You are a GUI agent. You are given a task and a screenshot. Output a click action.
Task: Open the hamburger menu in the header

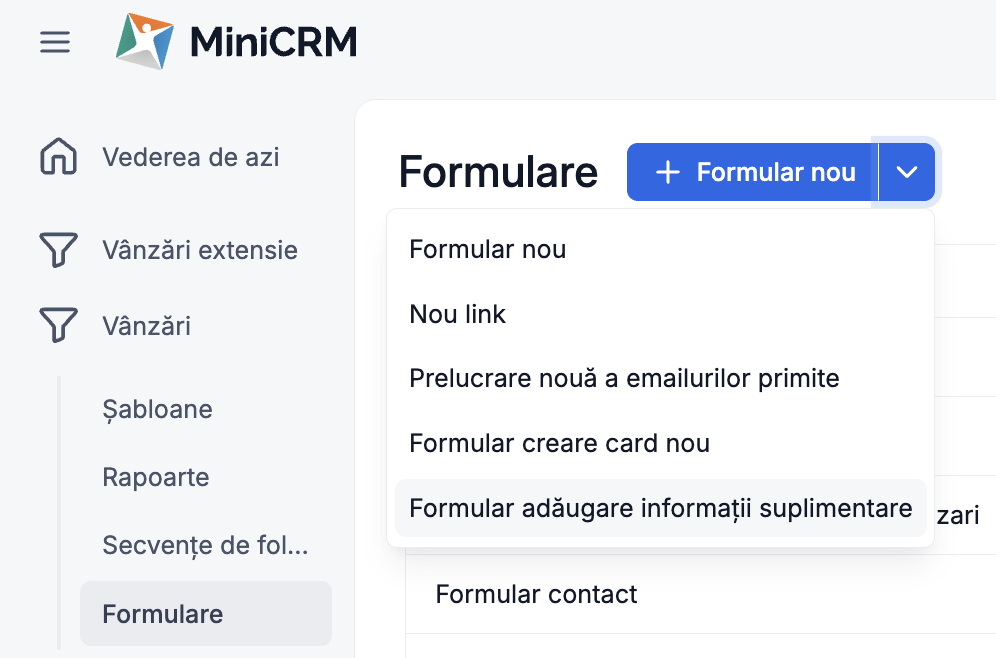pyautogui.click(x=55, y=43)
